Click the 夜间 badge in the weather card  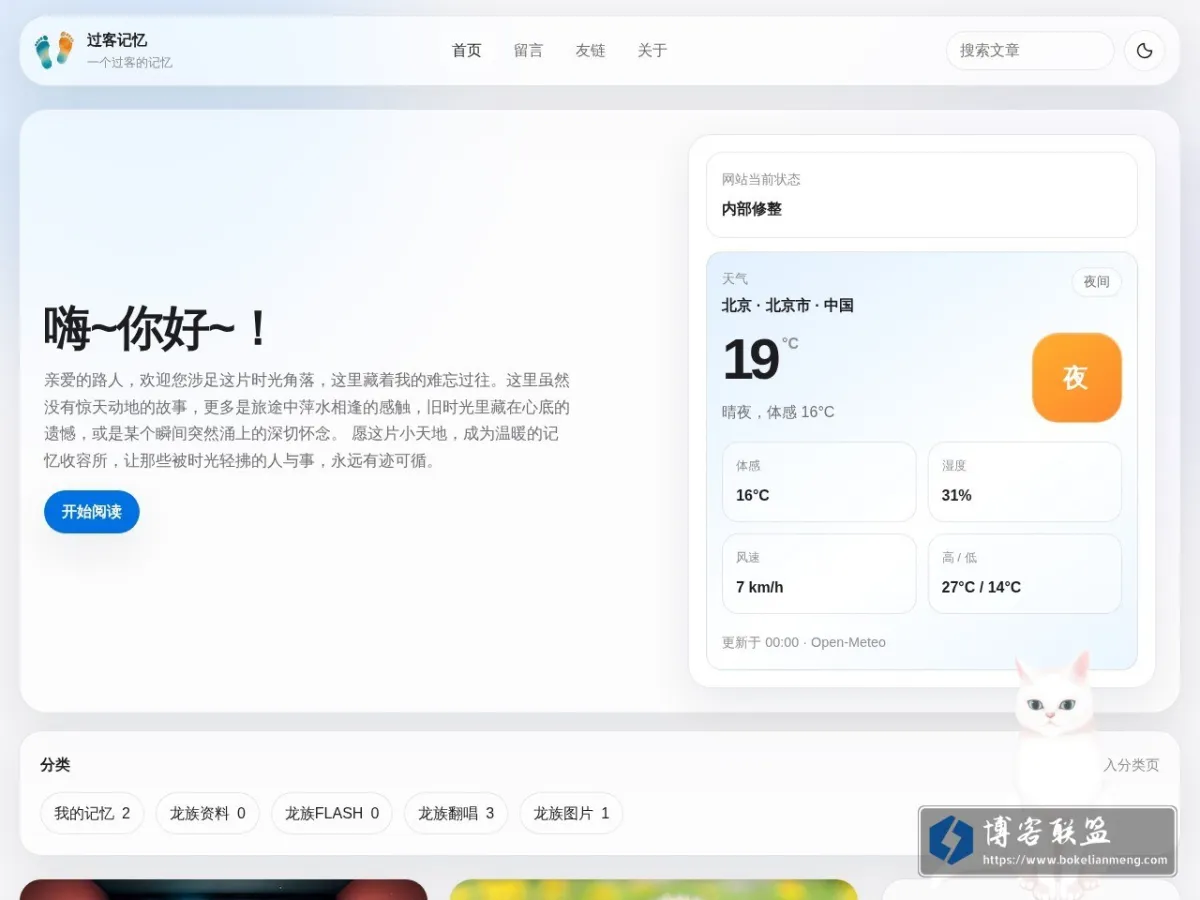(1097, 282)
